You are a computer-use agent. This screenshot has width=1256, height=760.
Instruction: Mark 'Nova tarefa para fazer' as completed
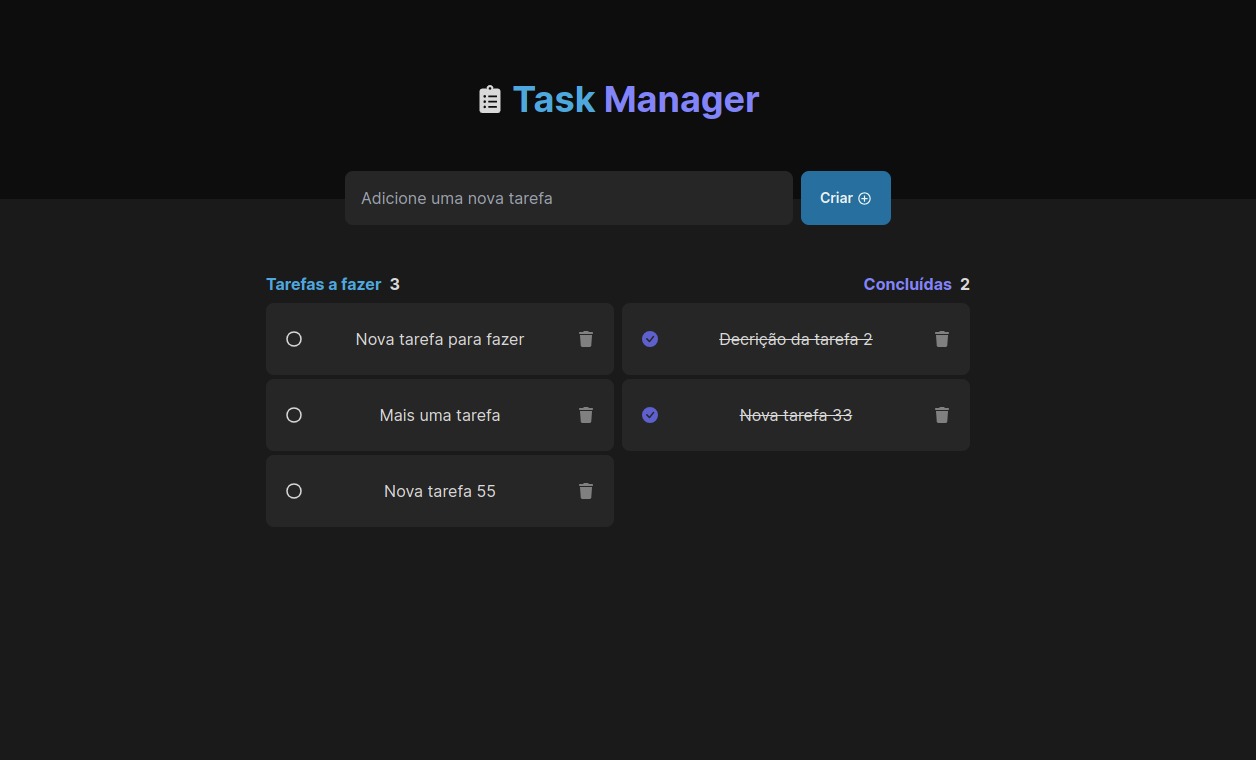coord(294,339)
